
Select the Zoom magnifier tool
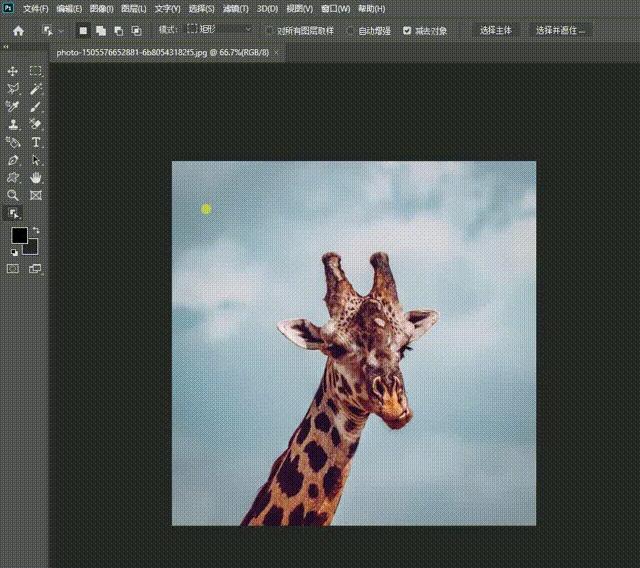click(13, 195)
